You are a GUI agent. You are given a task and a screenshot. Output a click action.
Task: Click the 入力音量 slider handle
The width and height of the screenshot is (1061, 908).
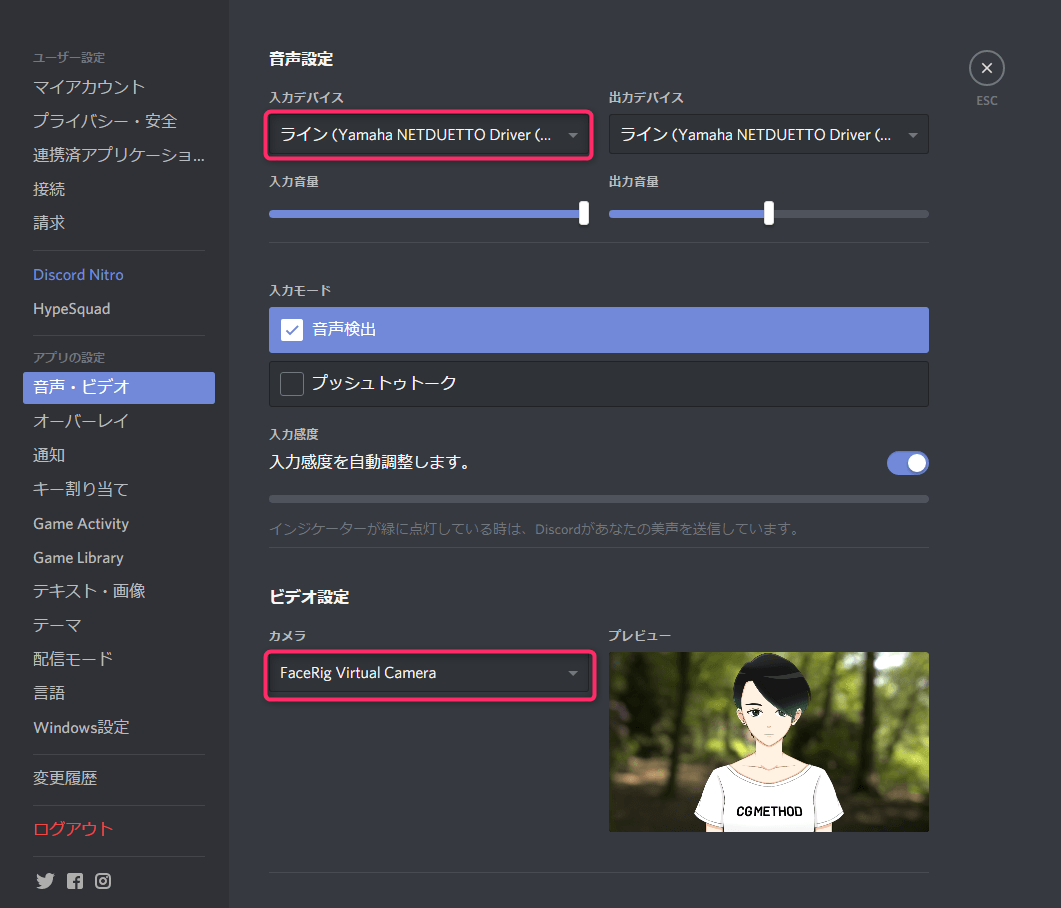584,213
